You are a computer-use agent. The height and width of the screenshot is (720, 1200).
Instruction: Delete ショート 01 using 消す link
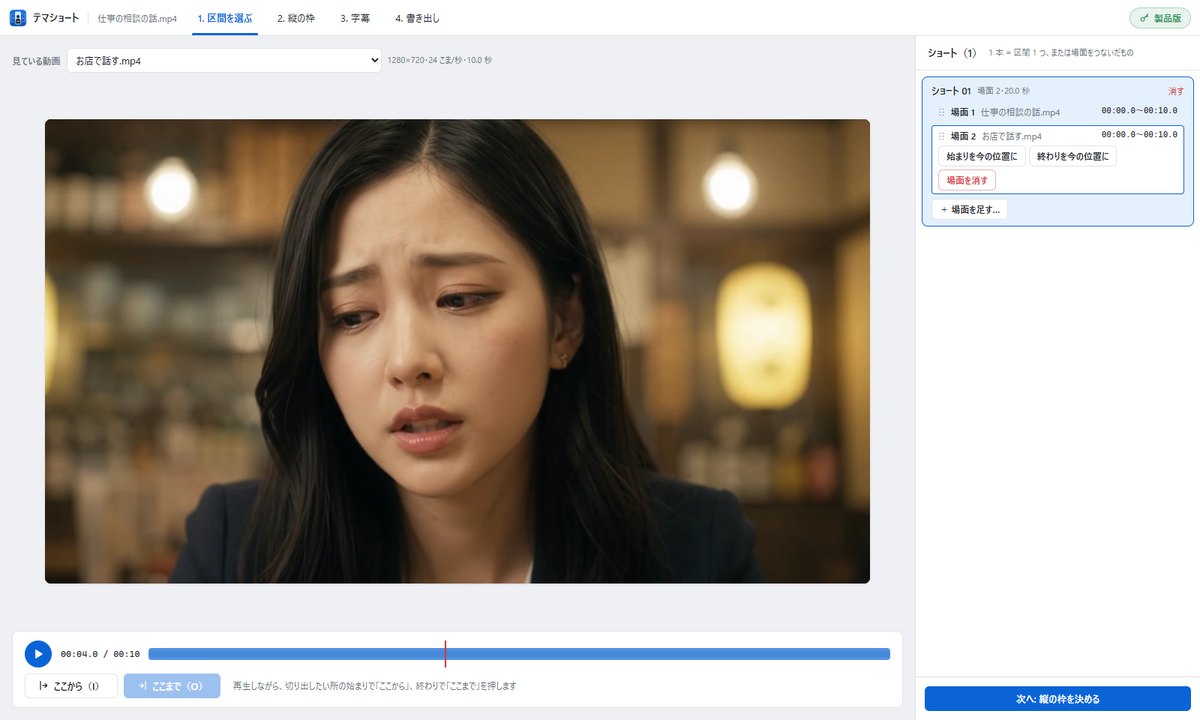click(1176, 91)
